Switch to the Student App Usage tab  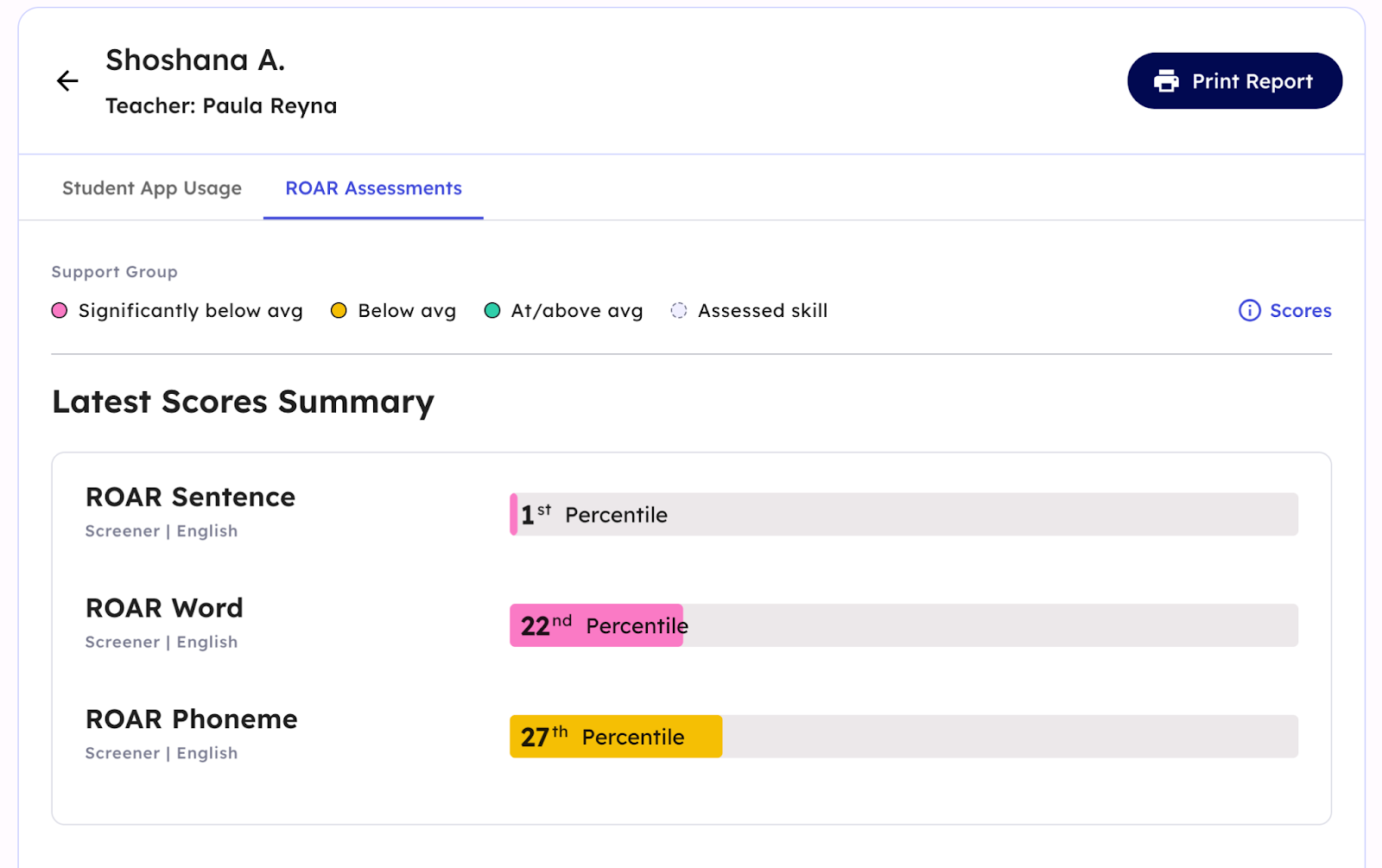(152, 188)
